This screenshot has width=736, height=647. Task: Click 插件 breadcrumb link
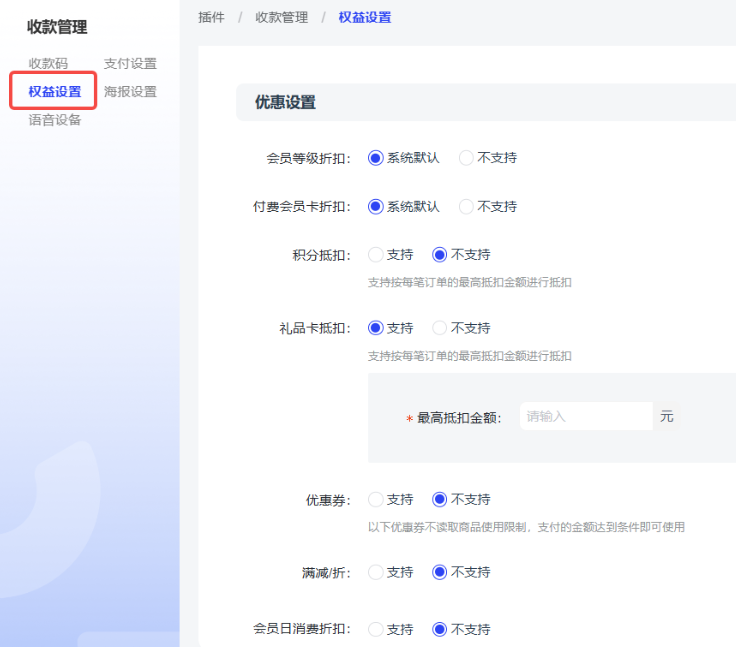pyautogui.click(x=211, y=17)
